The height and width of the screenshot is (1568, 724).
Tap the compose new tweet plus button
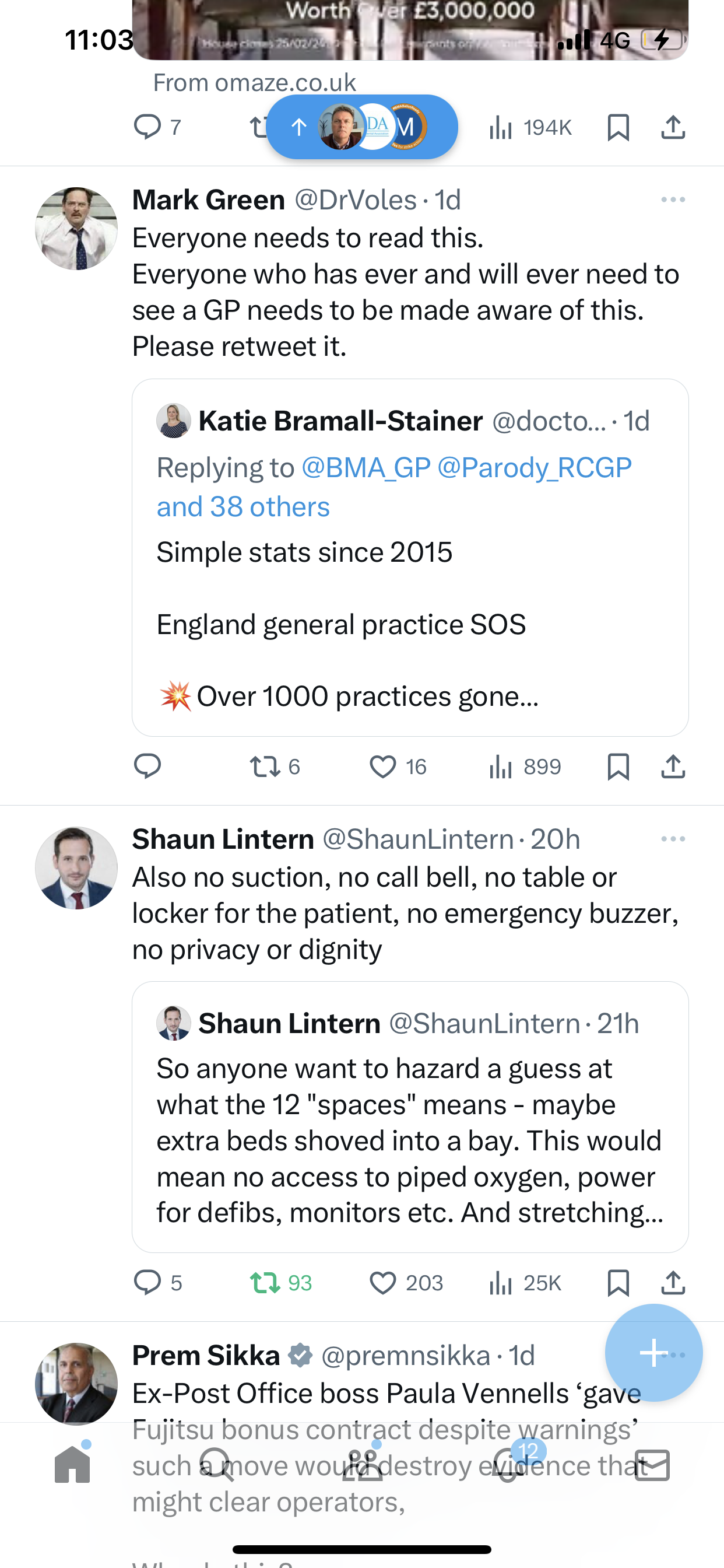653,1353
